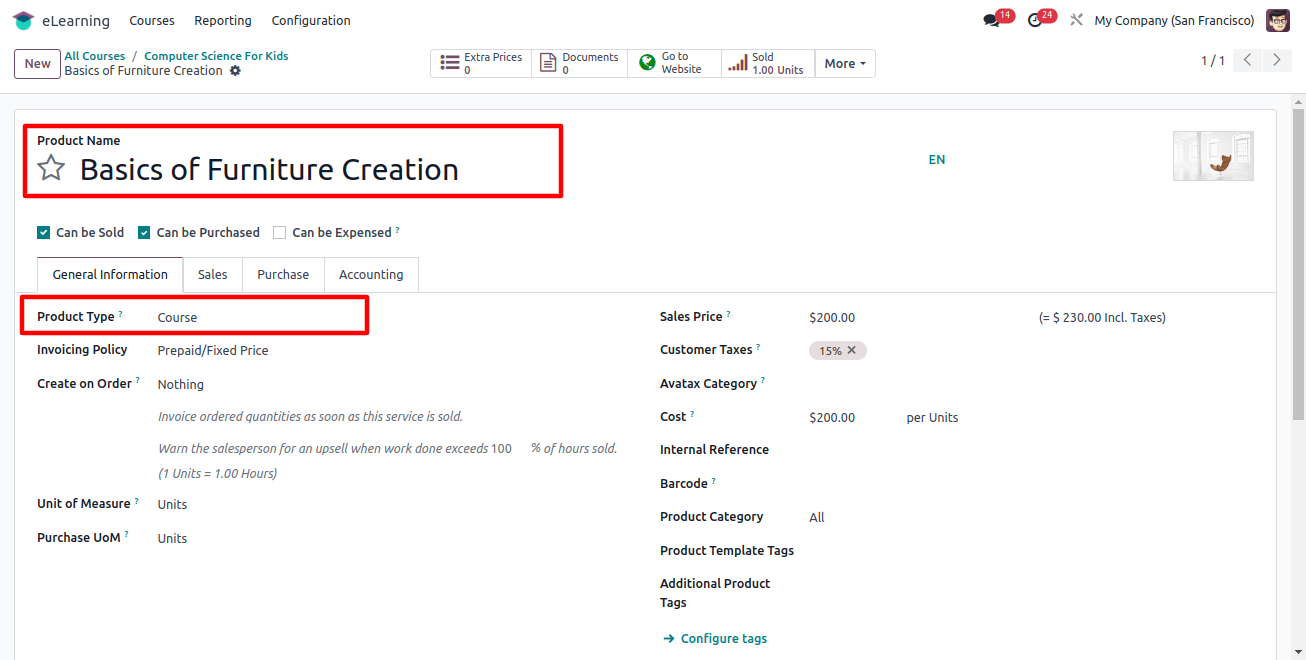The height and width of the screenshot is (660, 1306).
Task: Switch to the General Information tab
Action: coord(110,275)
